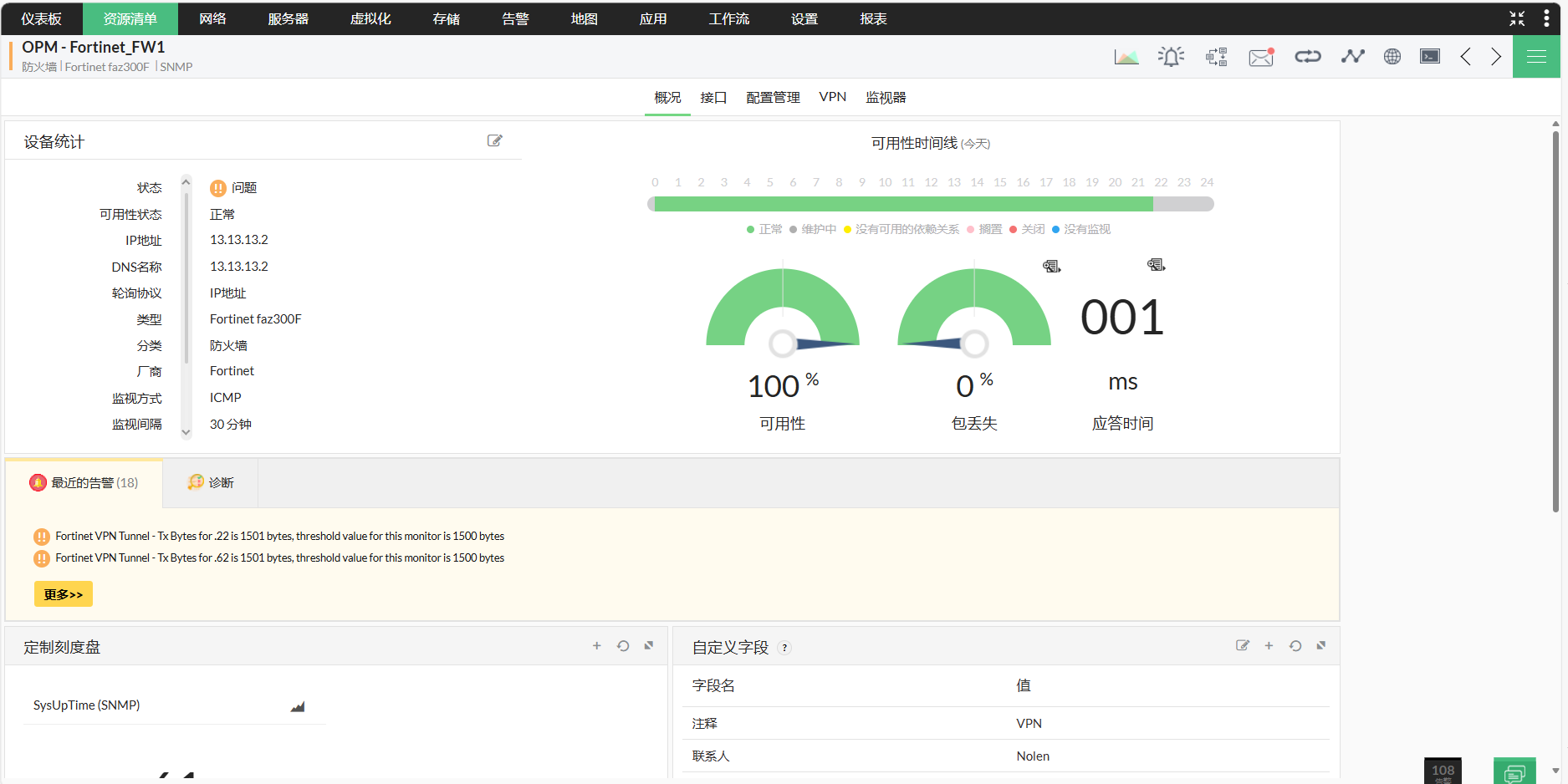Add a new custom dial widget

[x=596, y=646]
